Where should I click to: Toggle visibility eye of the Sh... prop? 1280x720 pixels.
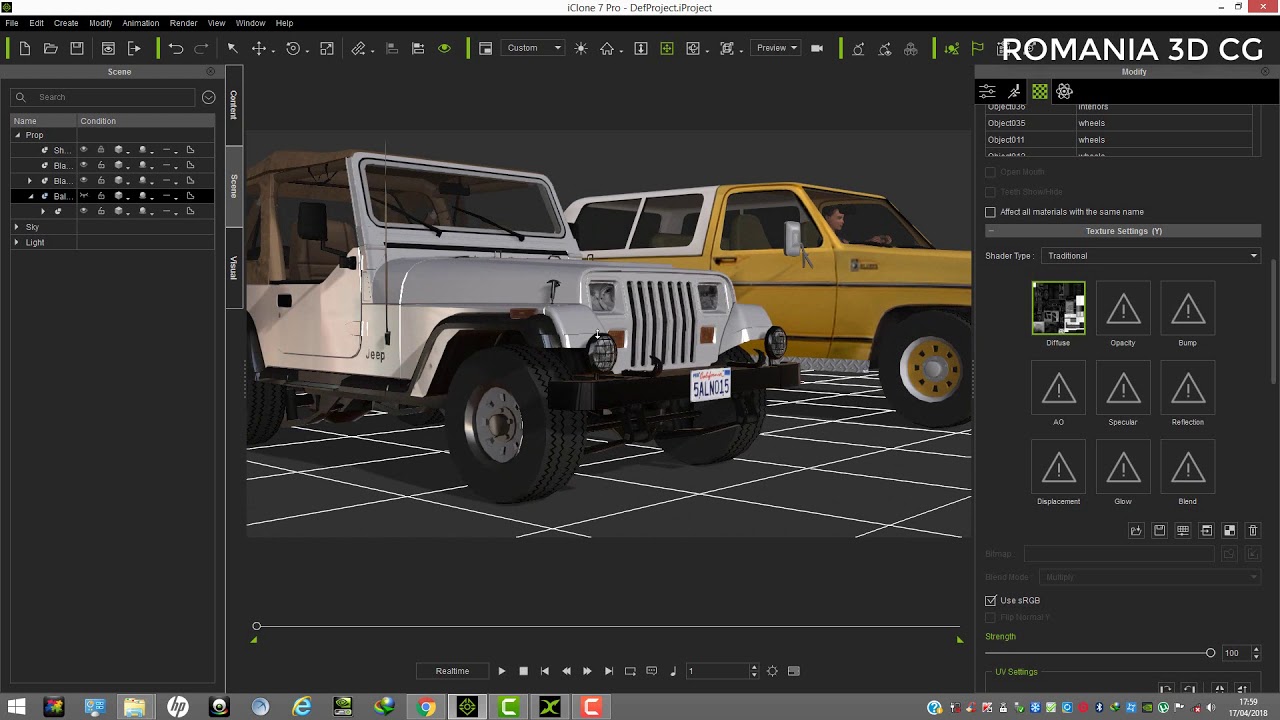pos(84,150)
